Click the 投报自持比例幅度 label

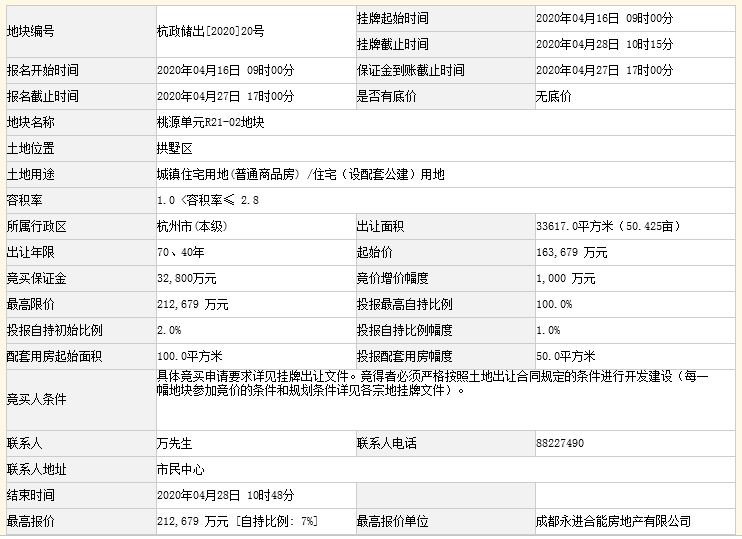[x=405, y=330]
